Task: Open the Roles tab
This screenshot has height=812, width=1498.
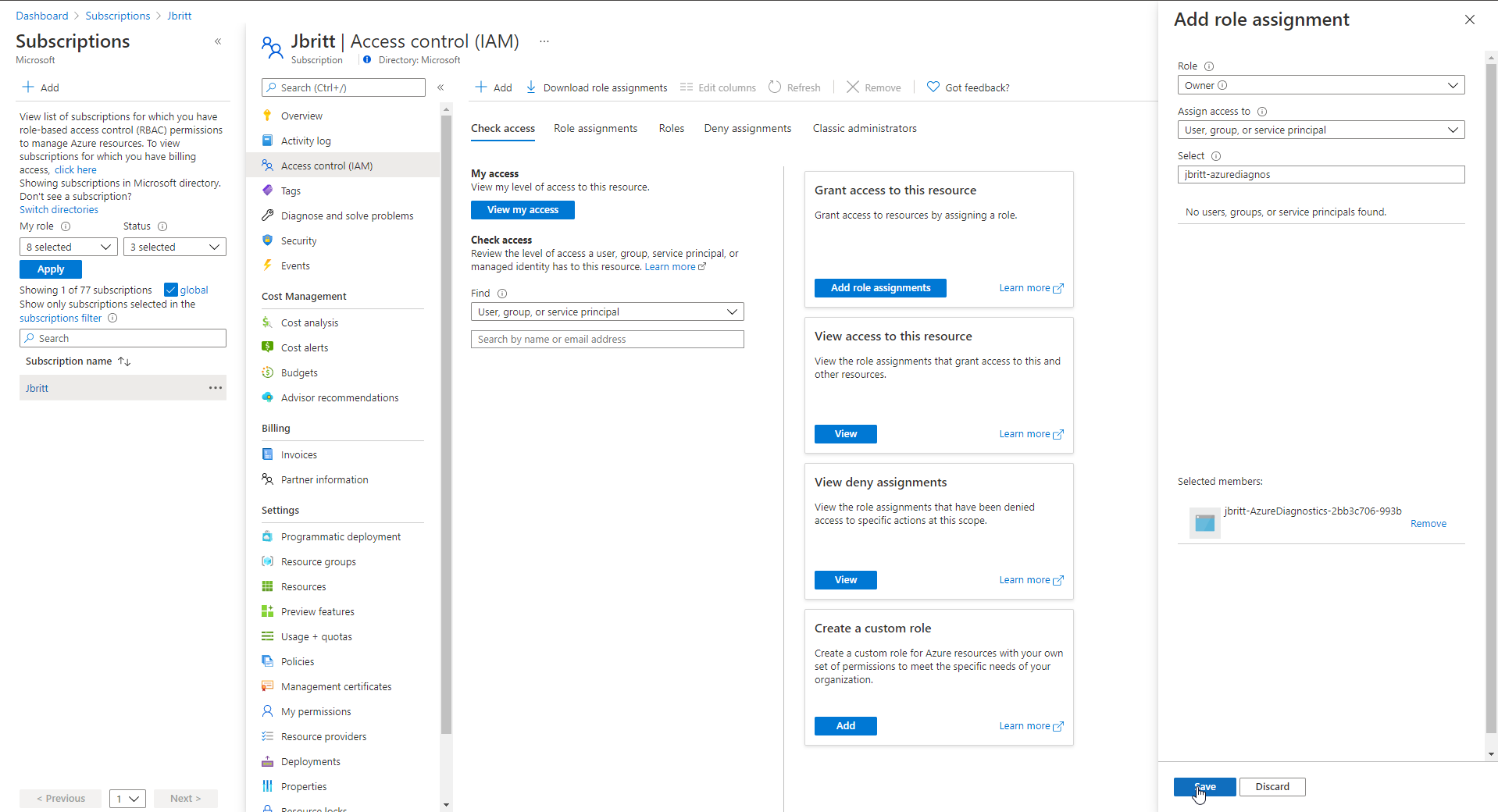Action: [671, 129]
